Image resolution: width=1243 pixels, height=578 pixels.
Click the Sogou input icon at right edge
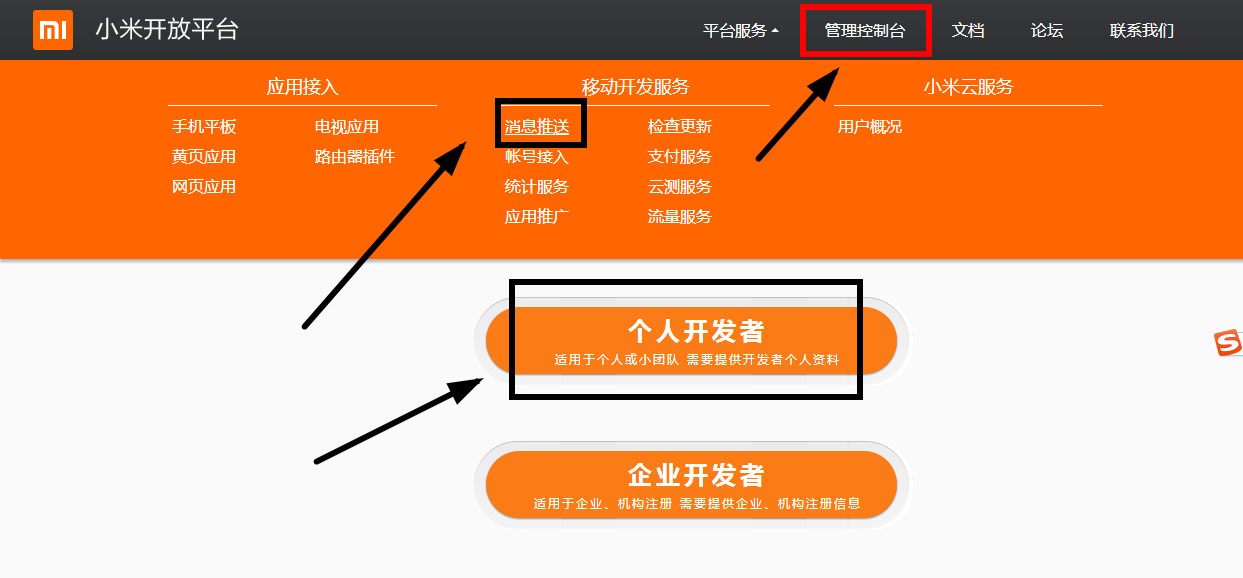[1228, 343]
